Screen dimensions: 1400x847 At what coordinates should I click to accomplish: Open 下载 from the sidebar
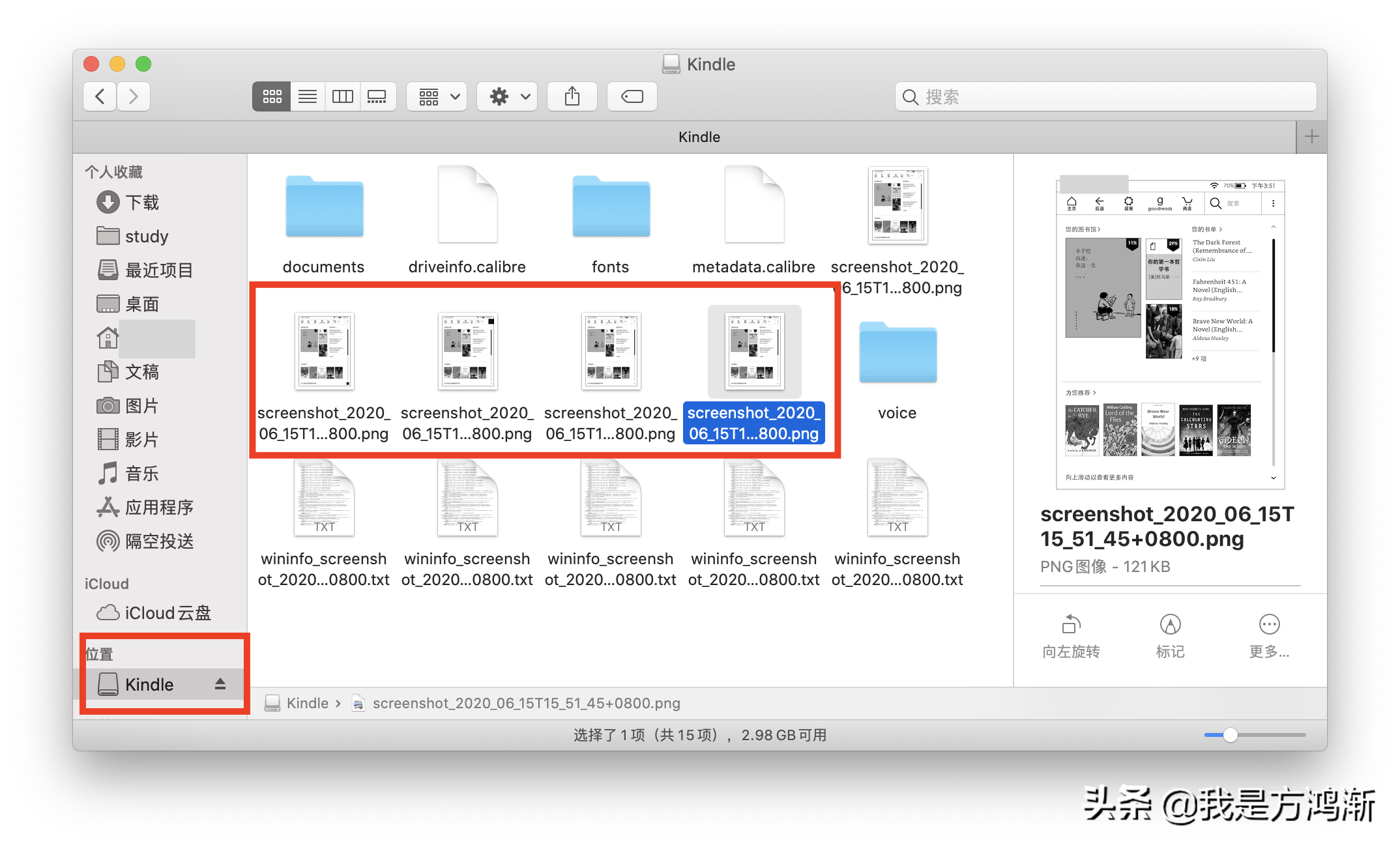pyautogui.click(x=142, y=203)
